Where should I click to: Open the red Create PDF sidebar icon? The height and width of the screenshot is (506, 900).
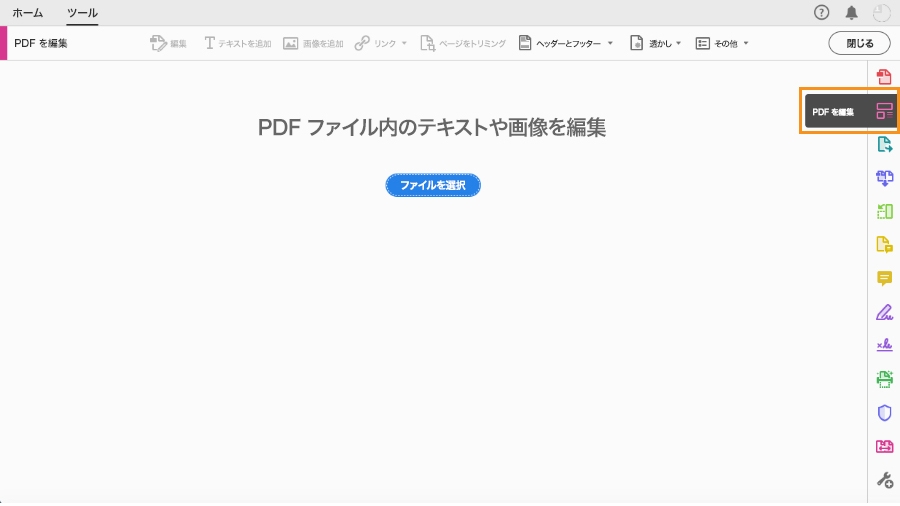884,77
